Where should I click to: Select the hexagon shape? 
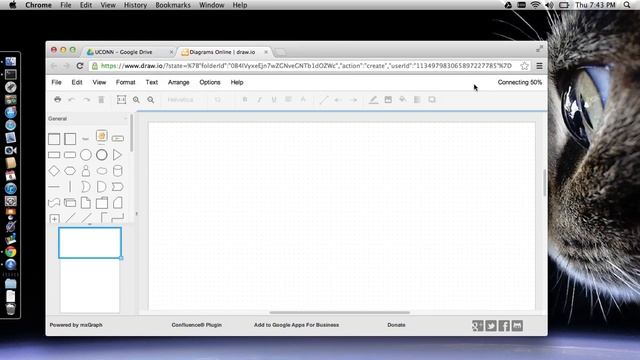tap(70, 171)
